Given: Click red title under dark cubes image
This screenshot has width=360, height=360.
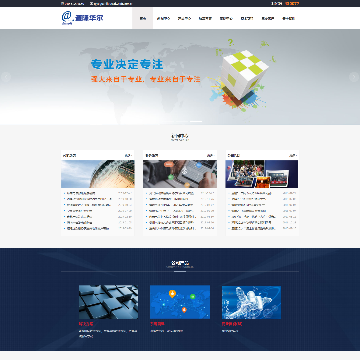Looking at the screenshot, I should click(x=86, y=324).
